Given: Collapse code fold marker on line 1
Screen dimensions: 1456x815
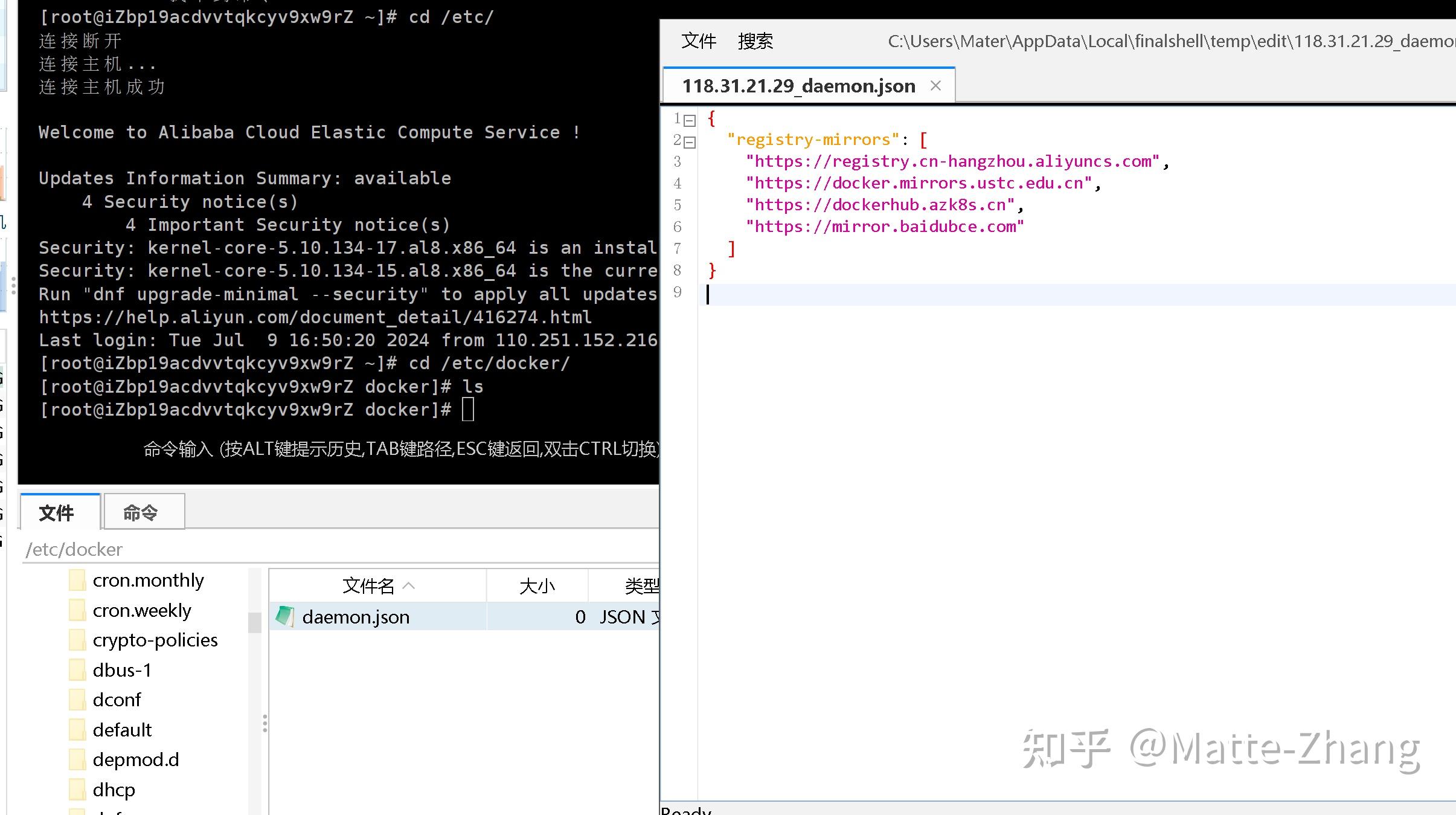Looking at the screenshot, I should coord(690,120).
